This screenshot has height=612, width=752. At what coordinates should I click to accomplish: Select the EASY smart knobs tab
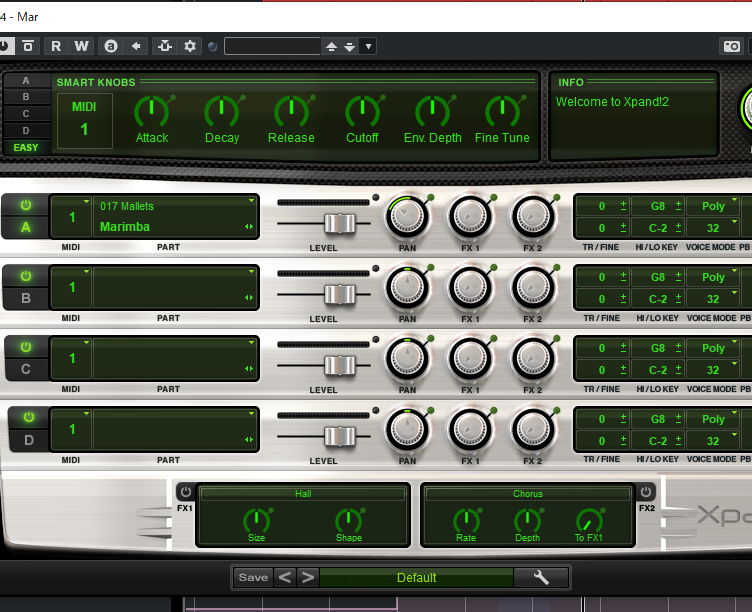(x=26, y=147)
